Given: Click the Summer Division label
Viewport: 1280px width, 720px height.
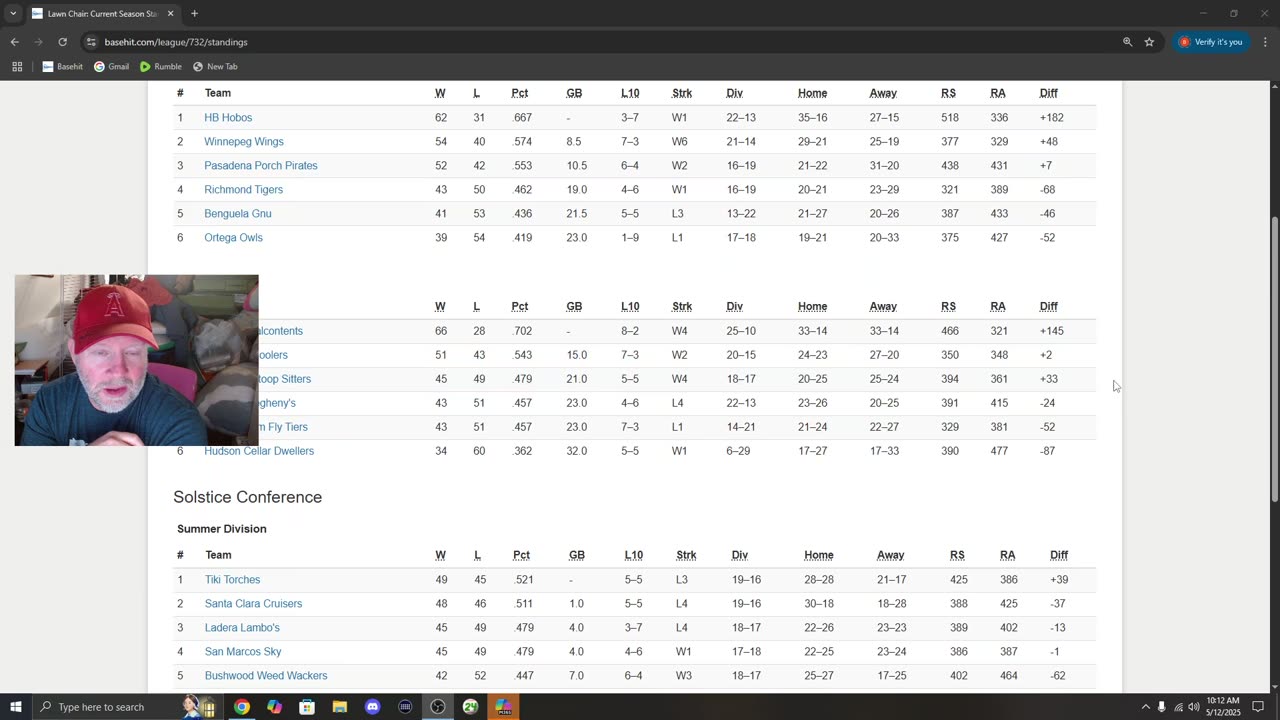Looking at the screenshot, I should pos(222,529).
